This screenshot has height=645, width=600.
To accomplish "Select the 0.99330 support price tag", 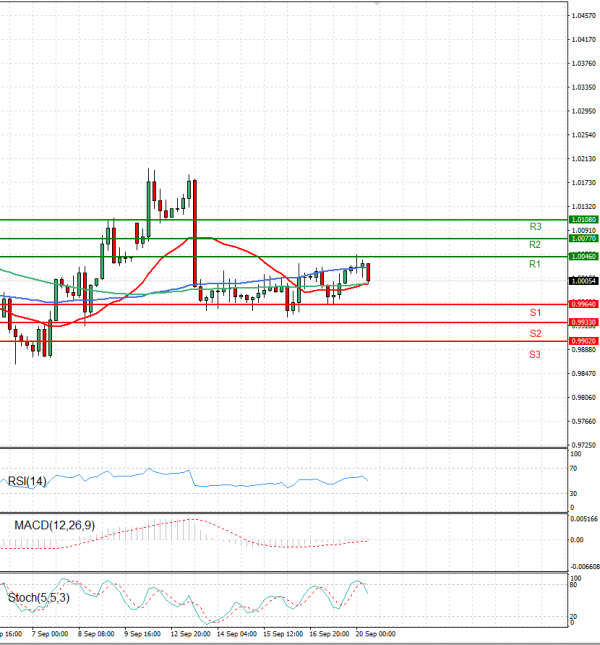I will tap(583, 322).
